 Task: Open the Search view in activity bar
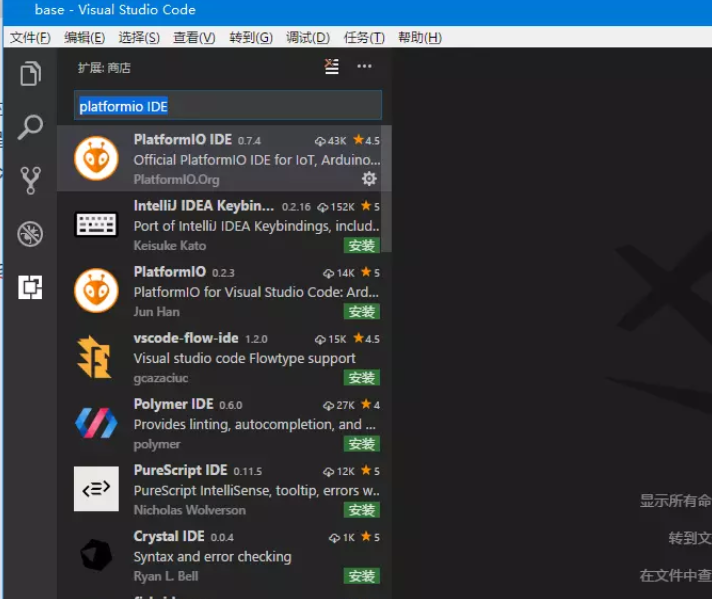(x=31, y=127)
